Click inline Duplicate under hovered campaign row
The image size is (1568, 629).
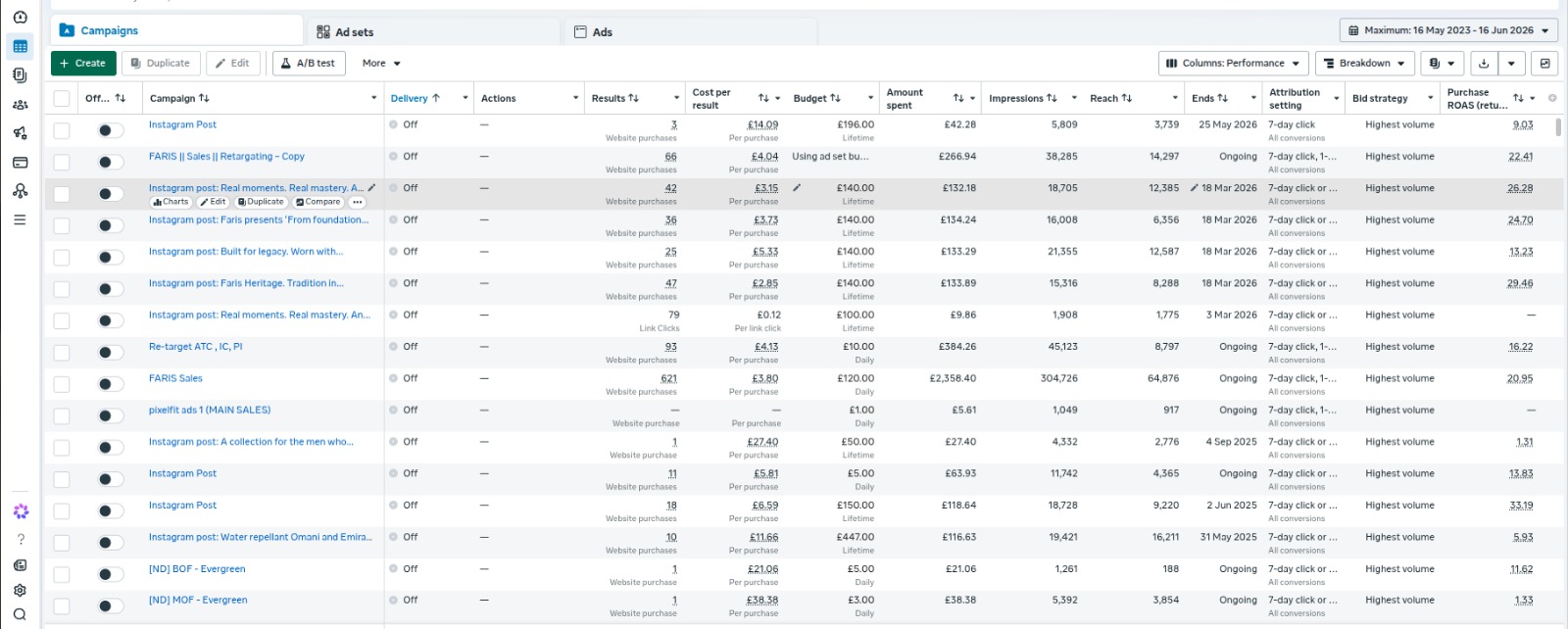point(261,202)
